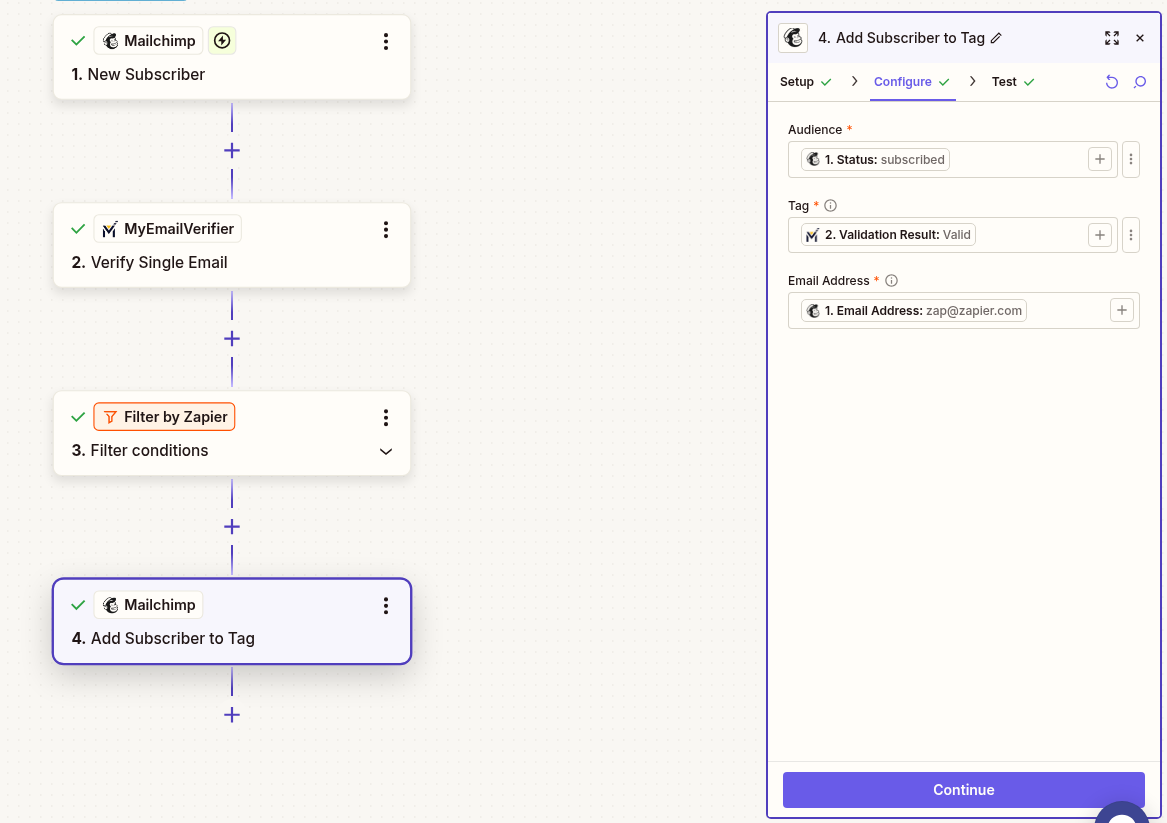Click the Mailchimp icon on the New Subscriber step
The height and width of the screenshot is (823, 1167).
[110, 40]
